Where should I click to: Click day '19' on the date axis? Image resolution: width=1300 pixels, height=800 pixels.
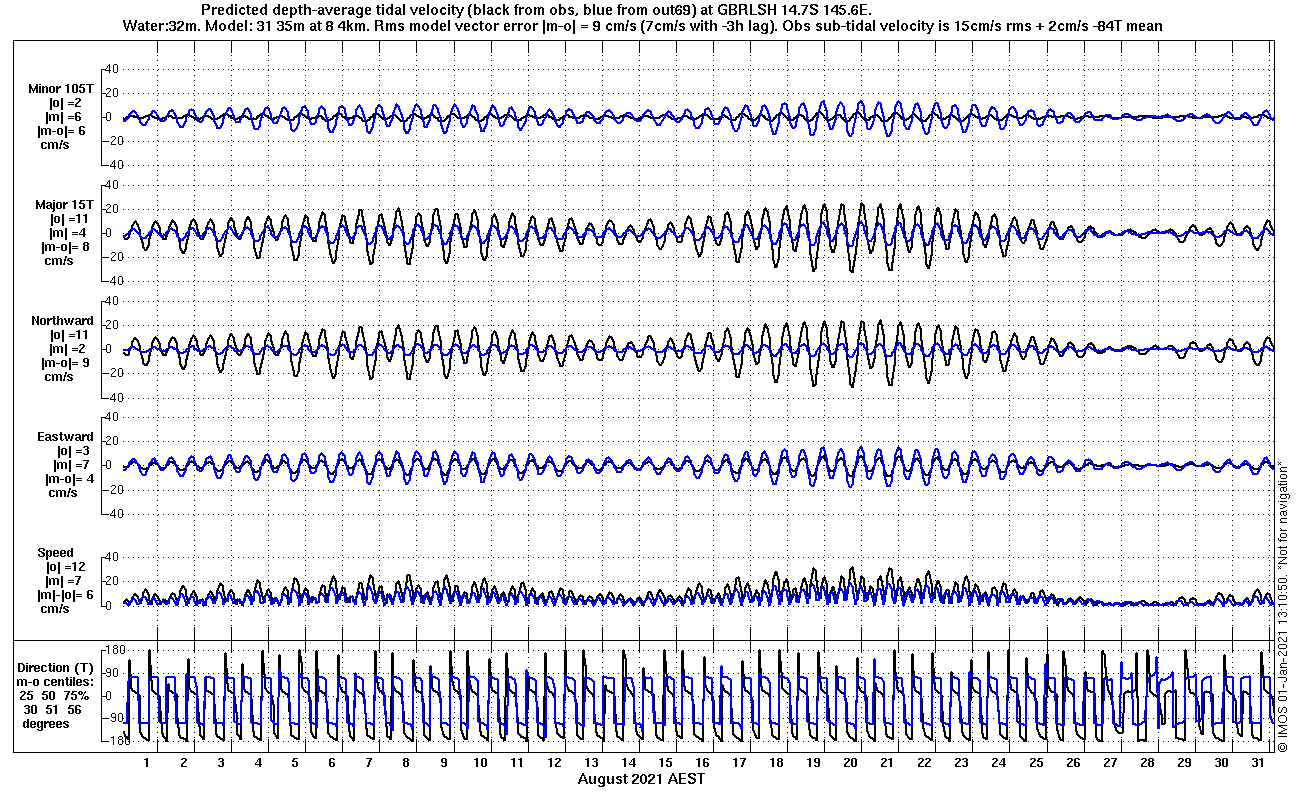(x=813, y=763)
